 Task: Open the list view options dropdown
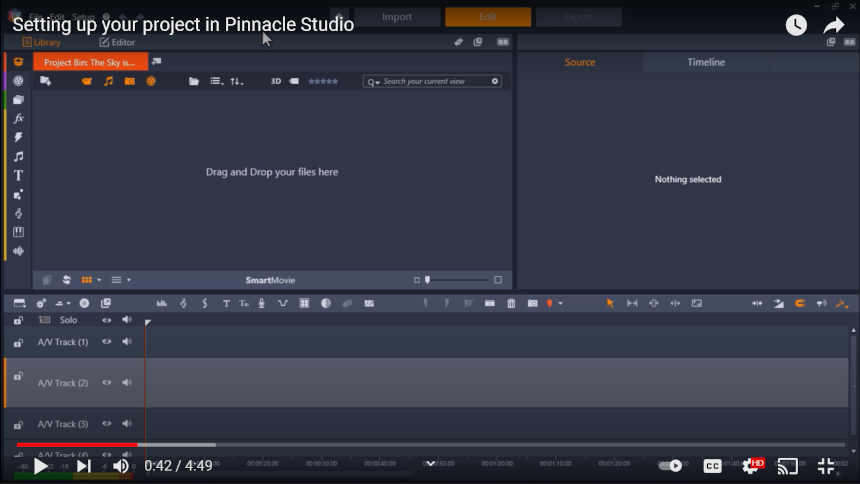217,81
